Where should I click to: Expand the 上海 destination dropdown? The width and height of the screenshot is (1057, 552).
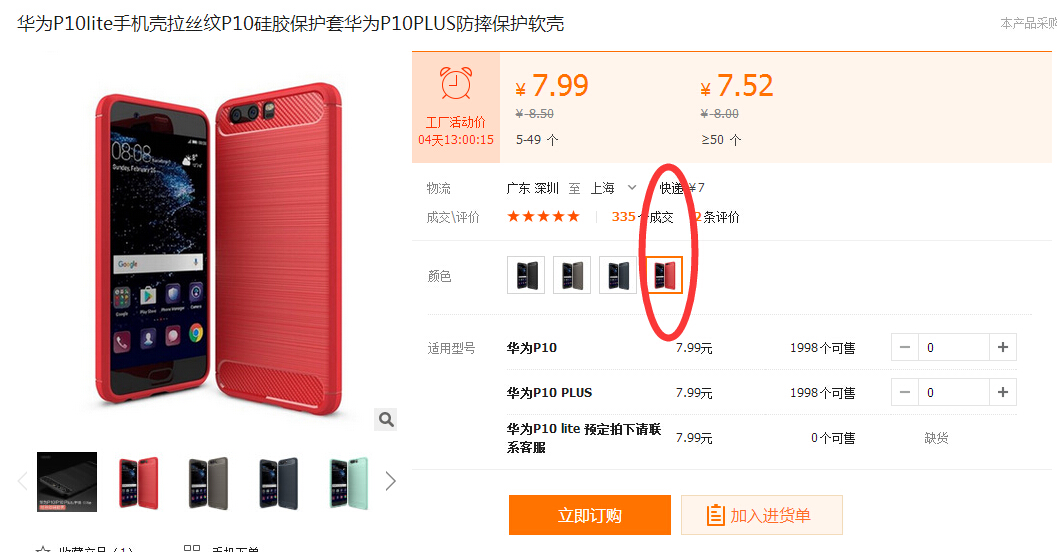click(x=632, y=187)
